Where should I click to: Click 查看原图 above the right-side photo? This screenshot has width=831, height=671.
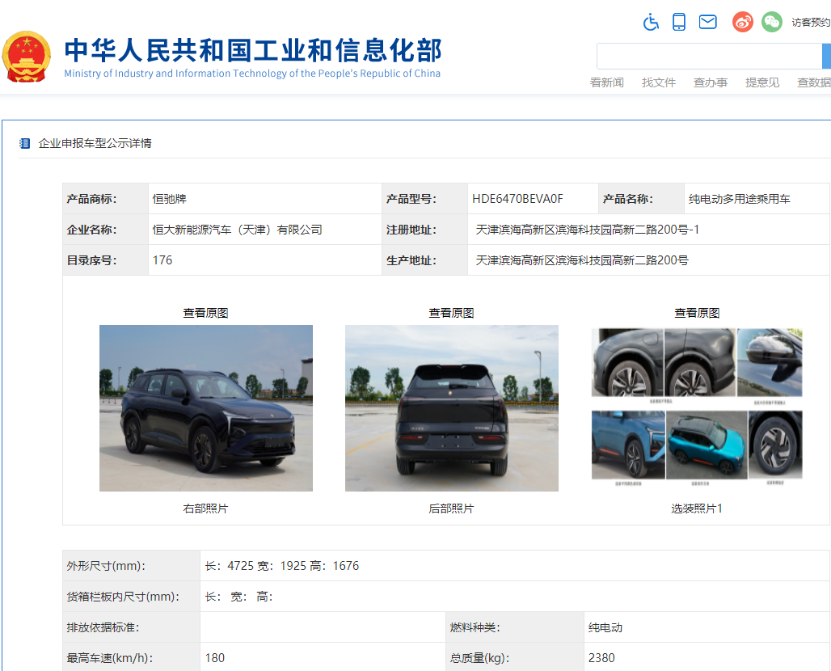tap(206, 313)
